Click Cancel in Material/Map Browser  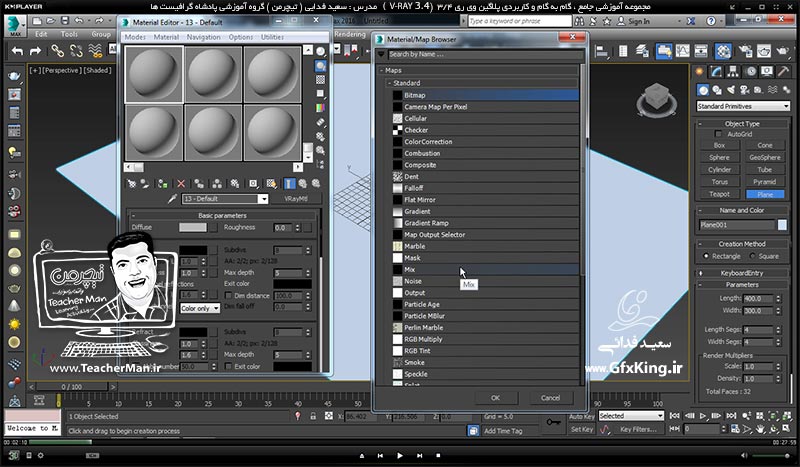pos(550,398)
